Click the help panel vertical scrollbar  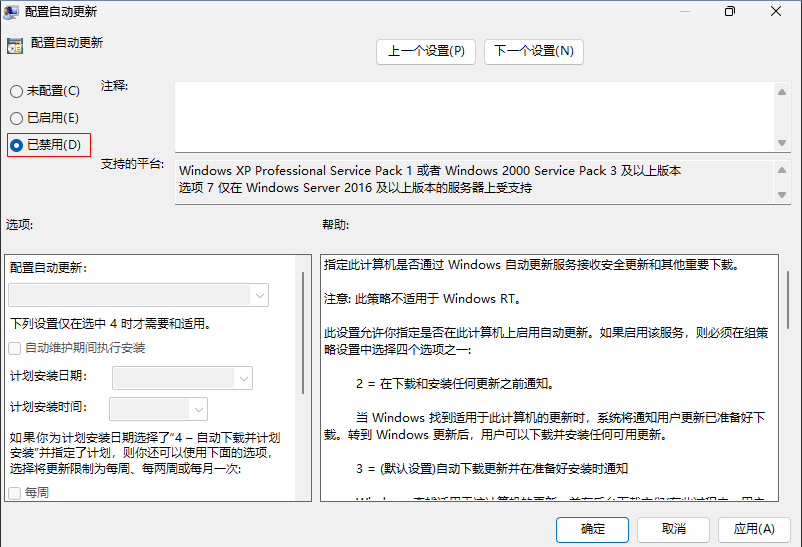click(790, 300)
